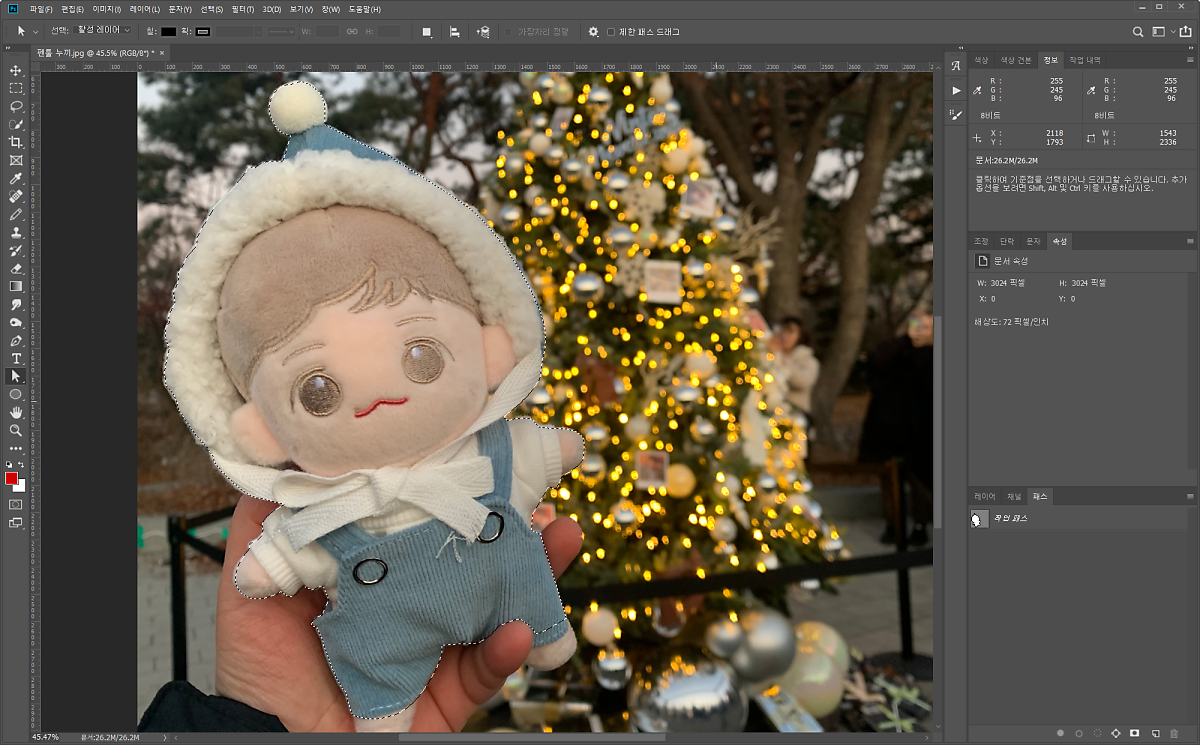
Task: Open the 필터(T) menu
Action: [x=242, y=9]
